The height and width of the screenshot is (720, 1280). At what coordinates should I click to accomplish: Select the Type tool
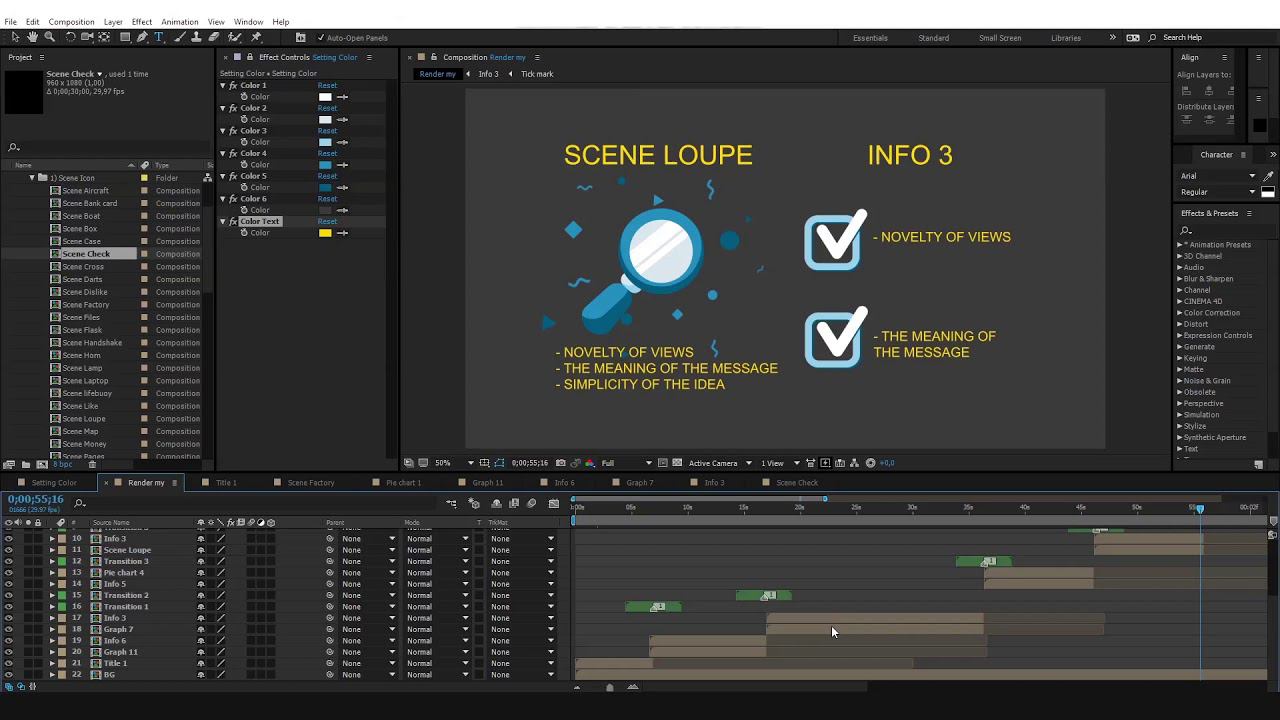pos(158,37)
